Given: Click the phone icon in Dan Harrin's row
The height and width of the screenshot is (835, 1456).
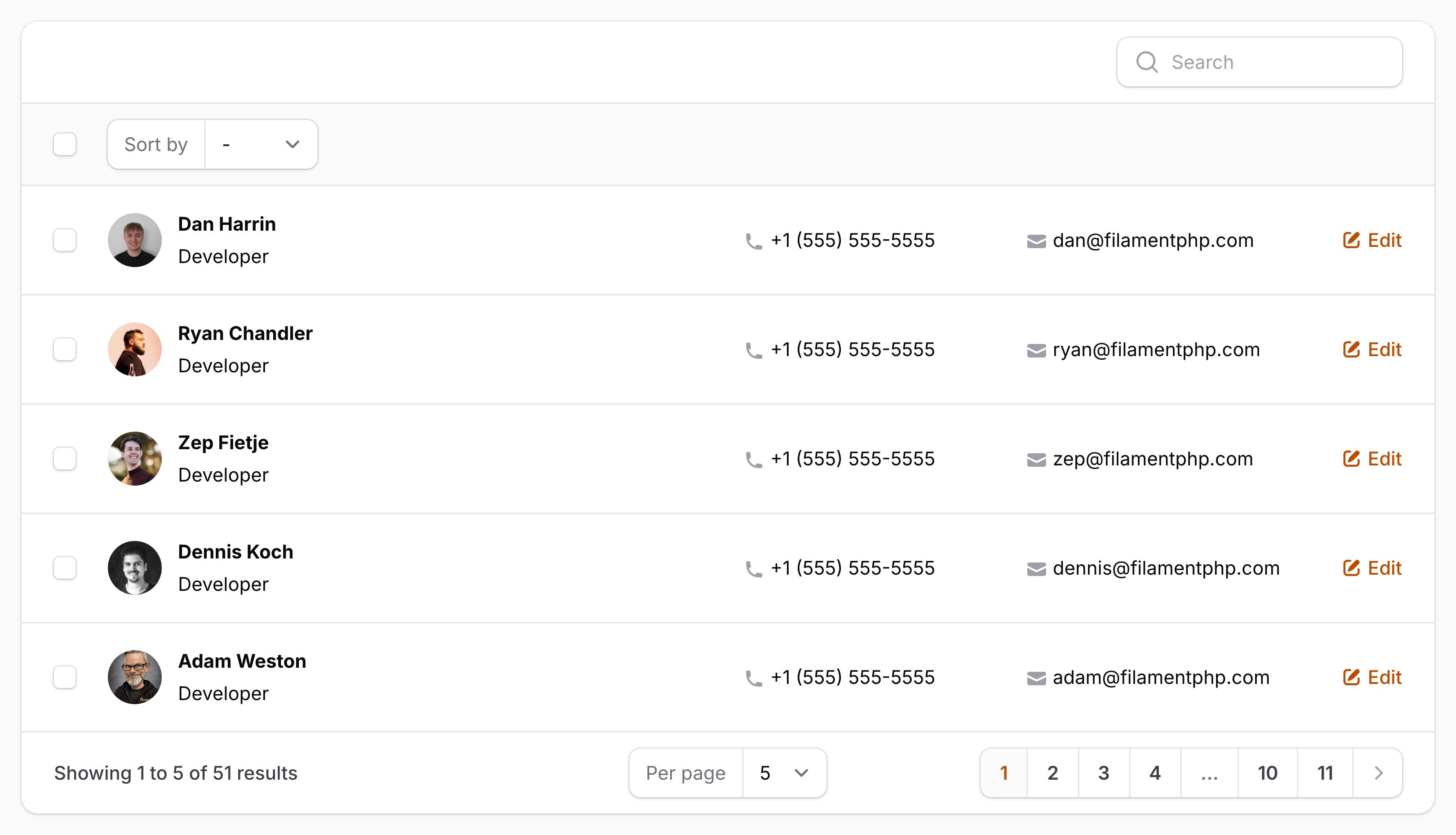Looking at the screenshot, I should pyautogui.click(x=754, y=241).
